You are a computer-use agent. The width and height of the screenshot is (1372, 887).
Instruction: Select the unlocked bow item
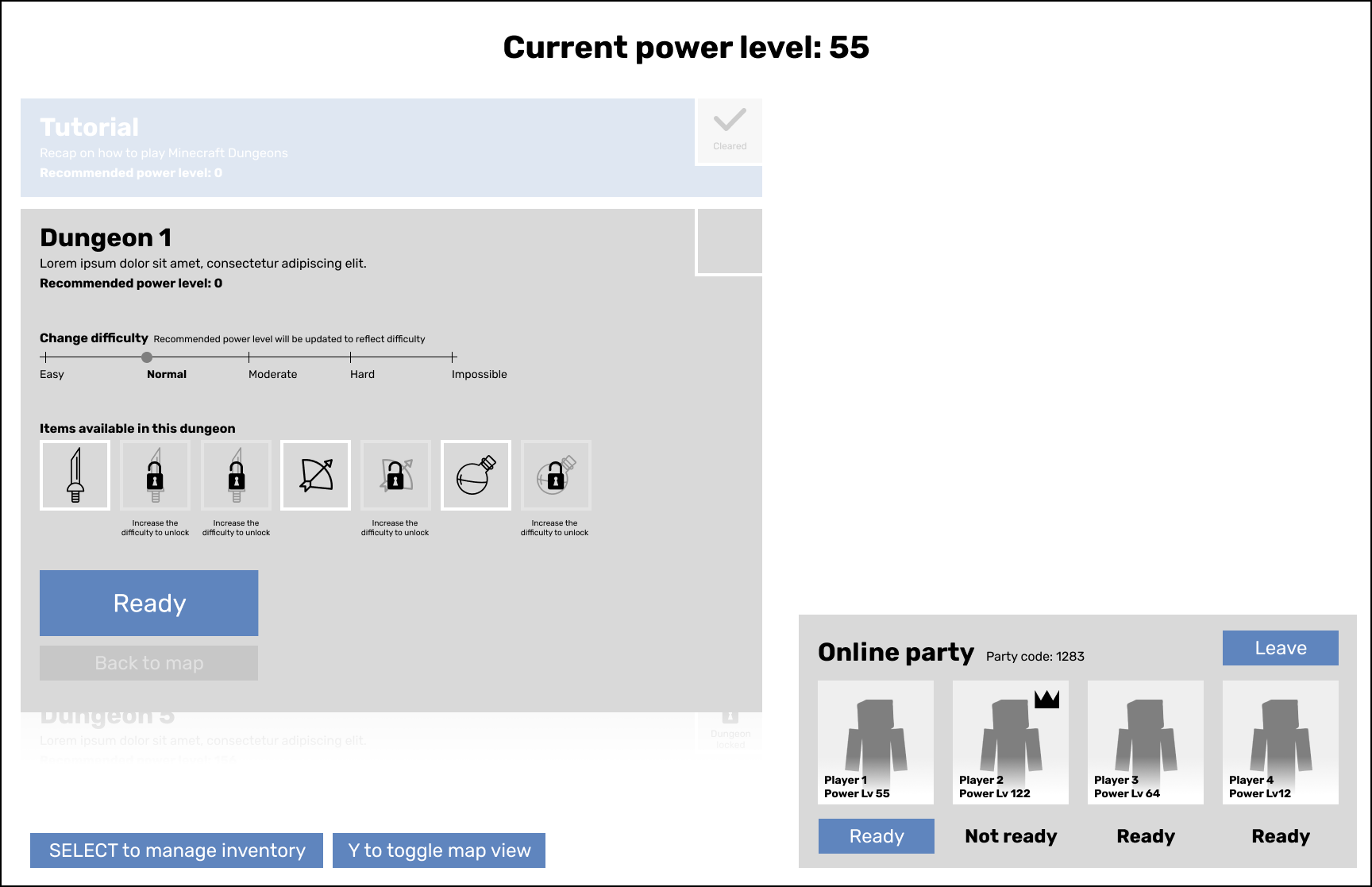tap(316, 475)
